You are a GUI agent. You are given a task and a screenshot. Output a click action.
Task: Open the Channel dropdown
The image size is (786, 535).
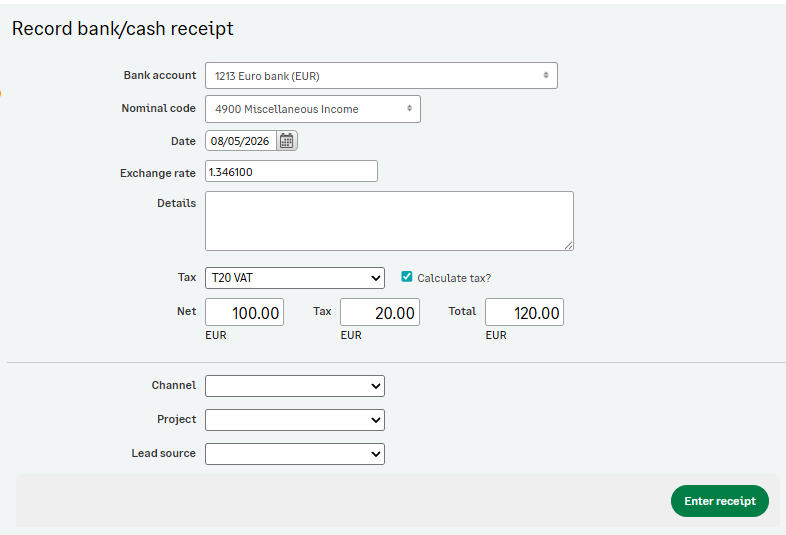point(295,386)
